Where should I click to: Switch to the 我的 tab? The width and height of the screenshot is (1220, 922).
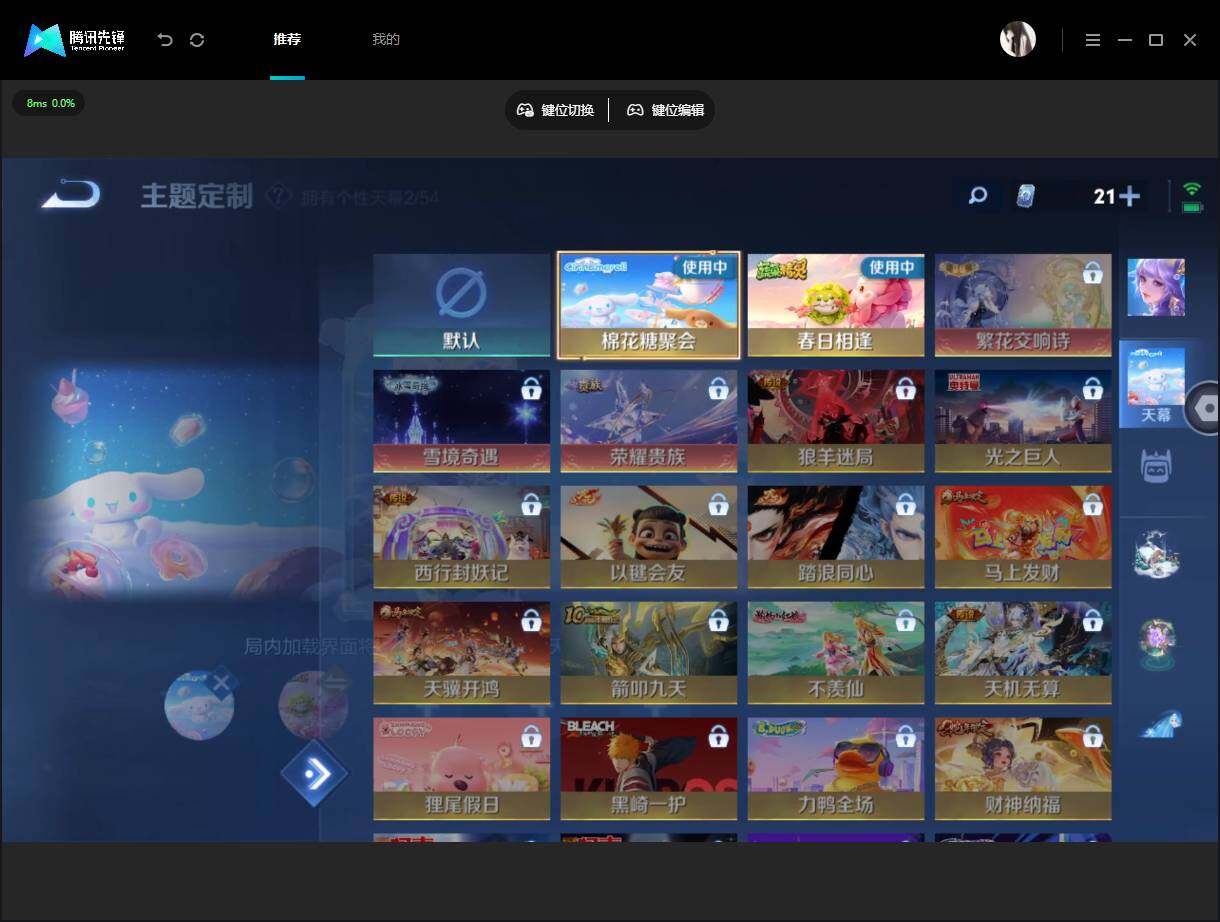(386, 40)
